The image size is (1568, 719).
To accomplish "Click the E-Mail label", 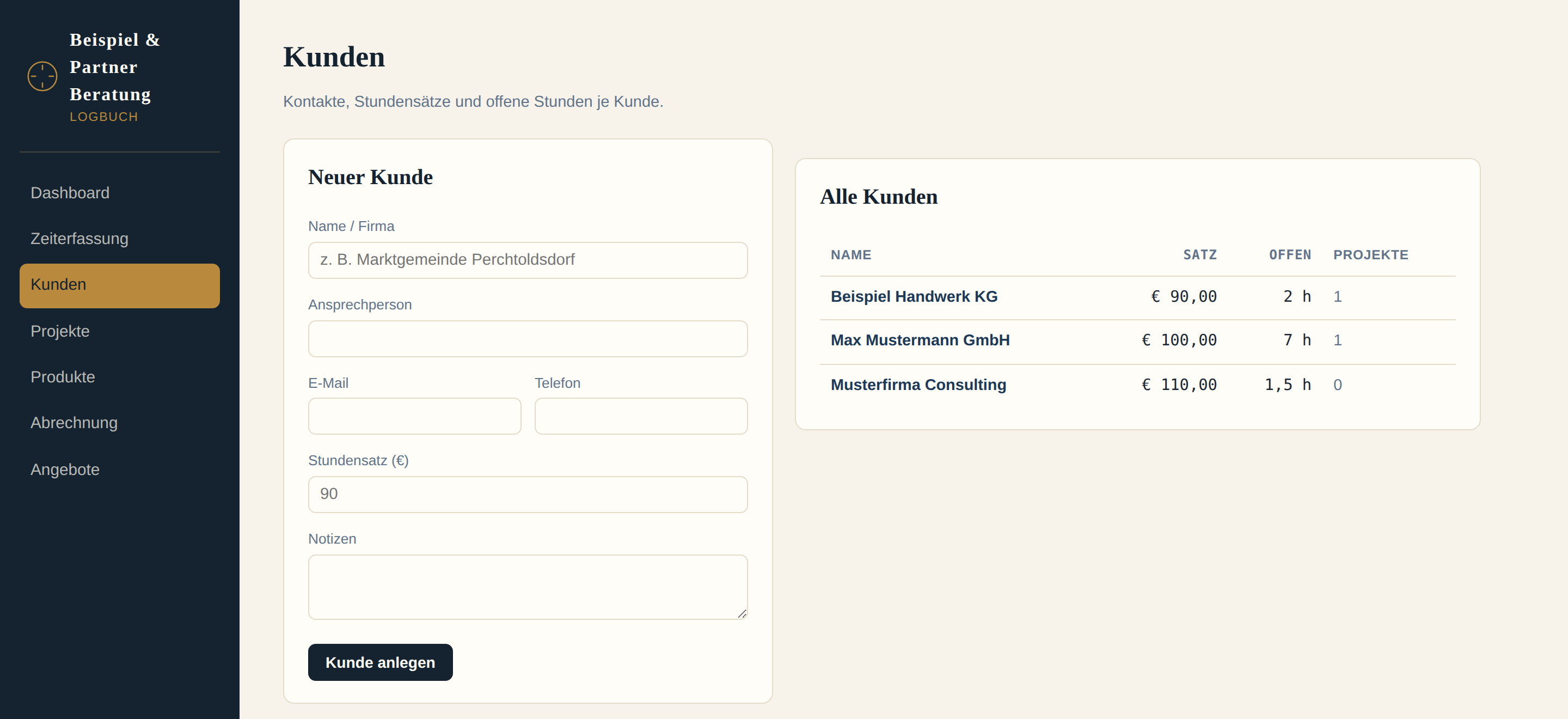I will tap(328, 383).
